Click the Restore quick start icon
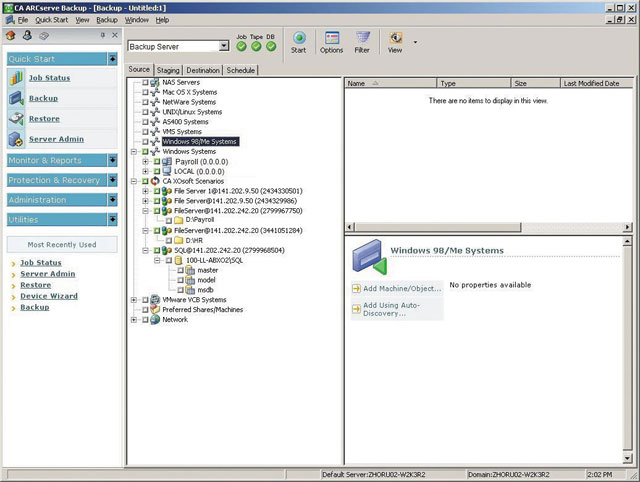The image size is (640, 482). click(x=16, y=118)
